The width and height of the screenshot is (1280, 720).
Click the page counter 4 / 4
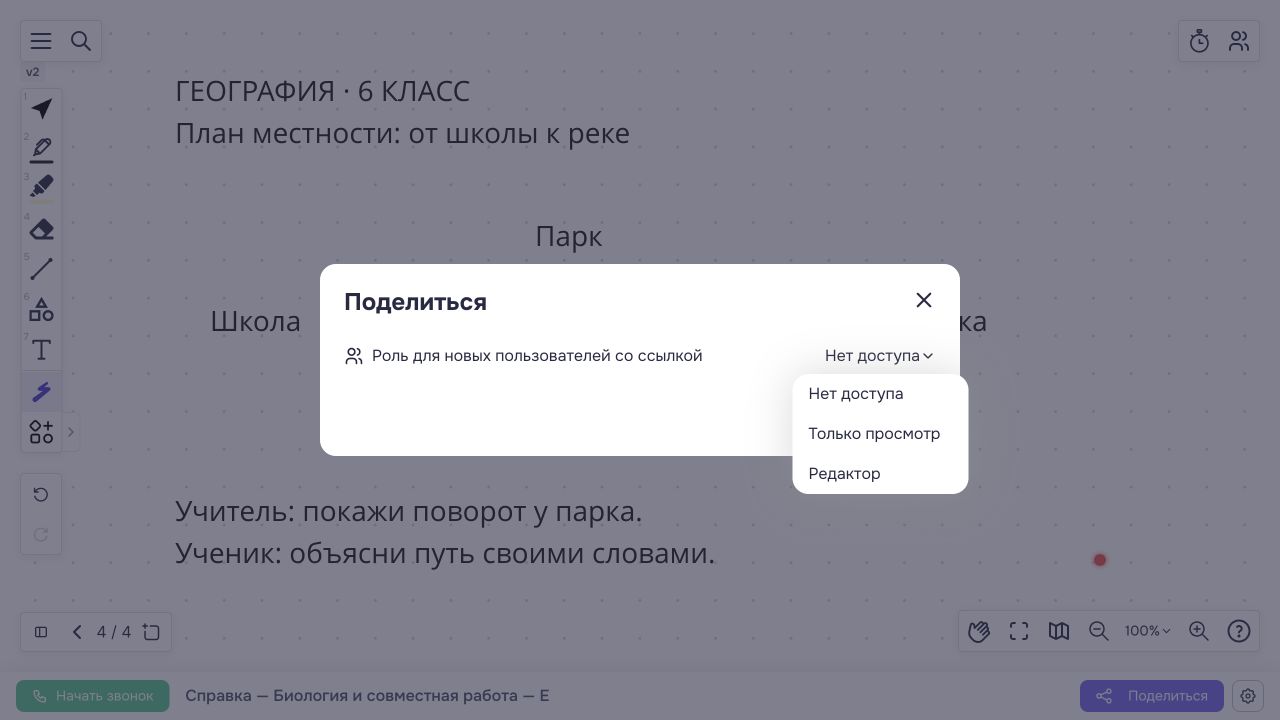[x=114, y=632]
